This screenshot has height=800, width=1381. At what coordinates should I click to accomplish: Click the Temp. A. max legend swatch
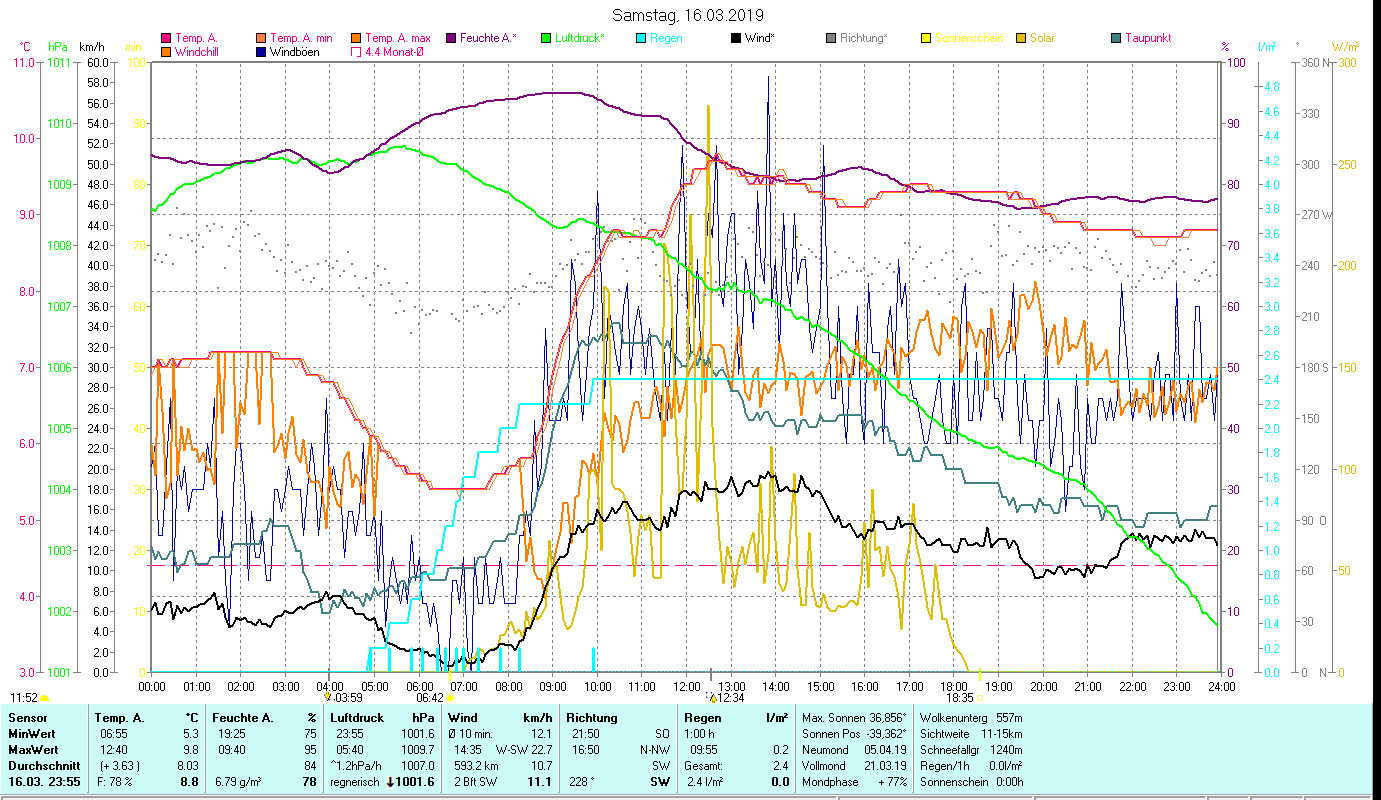(x=357, y=38)
